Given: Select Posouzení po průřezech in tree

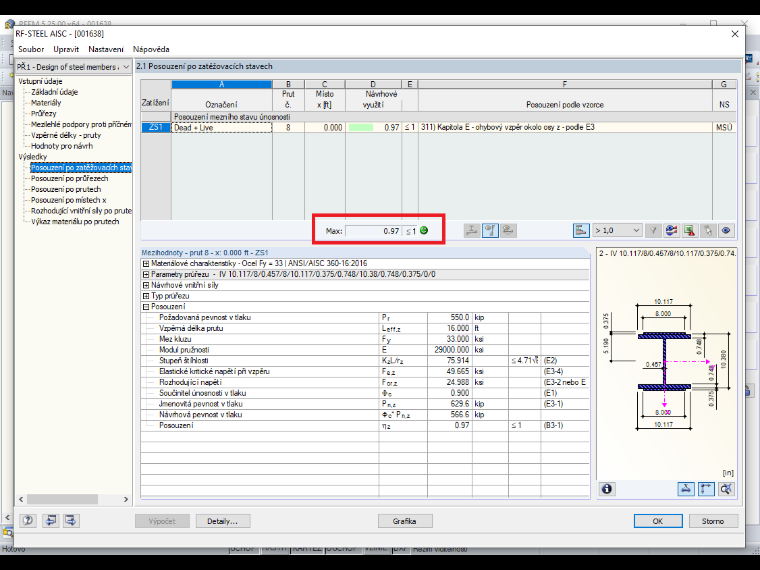Looking at the screenshot, I should tap(69, 178).
